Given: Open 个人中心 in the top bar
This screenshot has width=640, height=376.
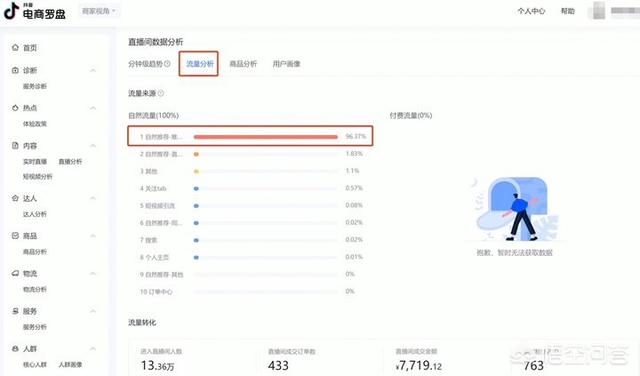Looking at the screenshot, I should tap(531, 11).
